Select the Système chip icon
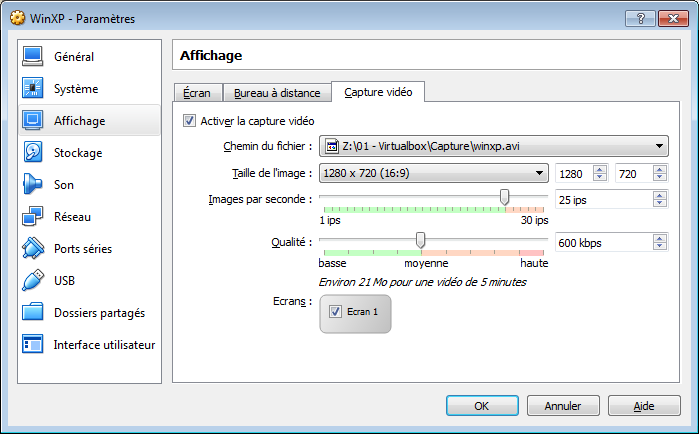Viewport: 699px width, 434px height. [x=33, y=89]
